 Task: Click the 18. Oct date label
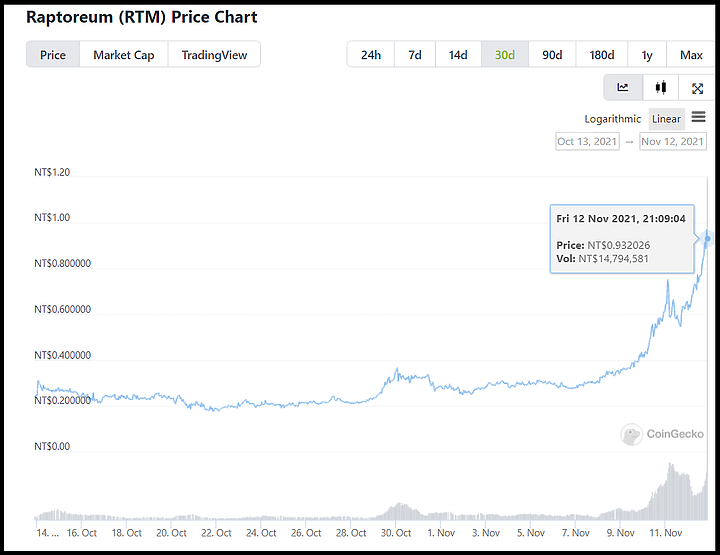point(126,533)
